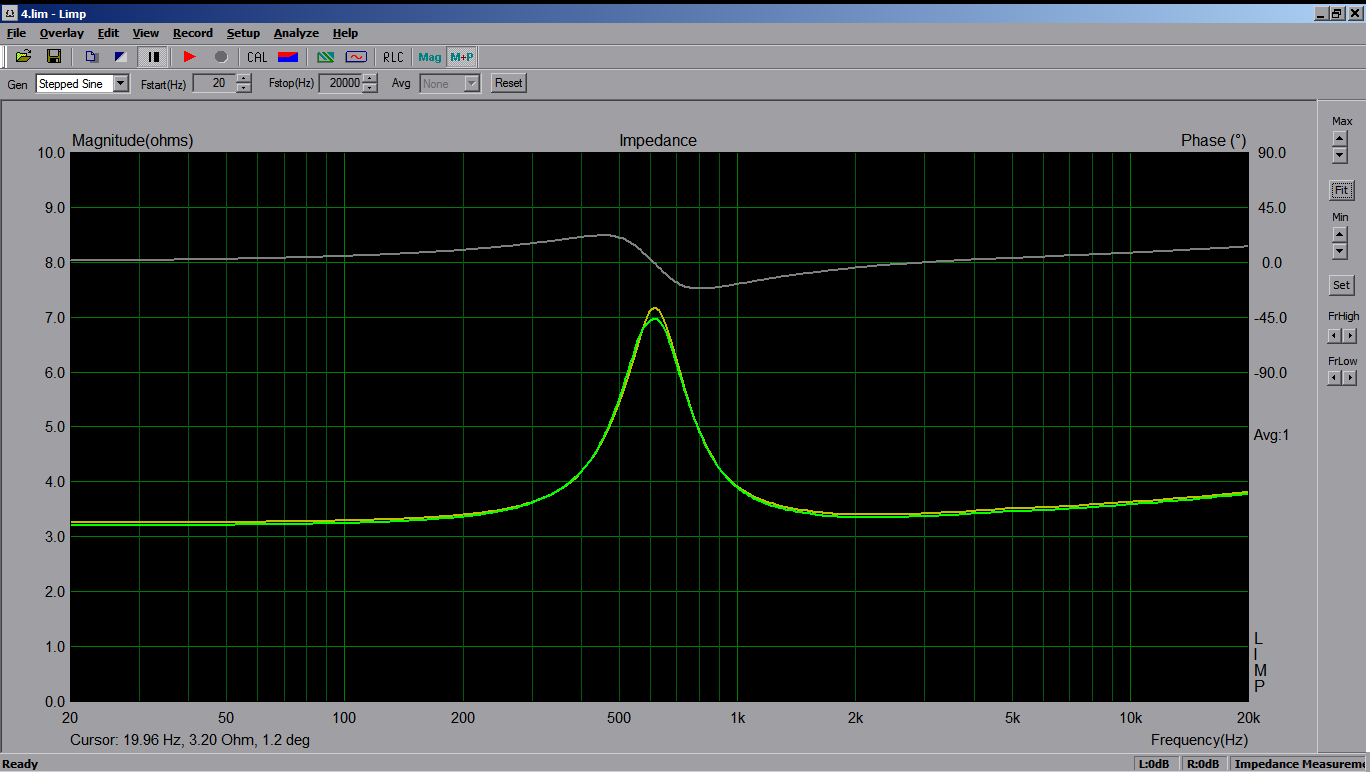Click the Set button
This screenshot has width=1370, height=772.
[x=1341, y=285]
